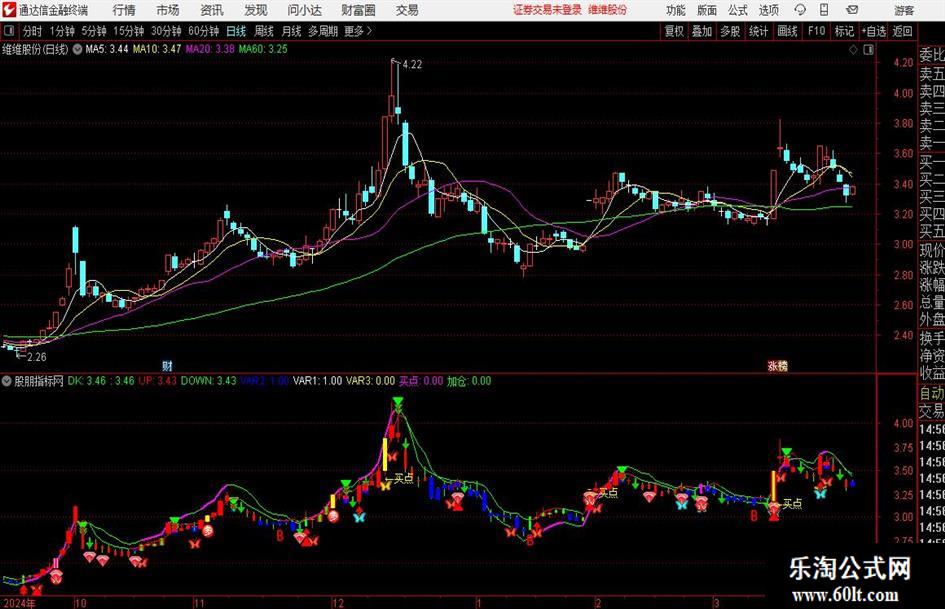Image resolution: width=945 pixels, height=609 pixels.
Task: Click the 股朋指标网 indicator name
Action: click(x=39, y=381)
